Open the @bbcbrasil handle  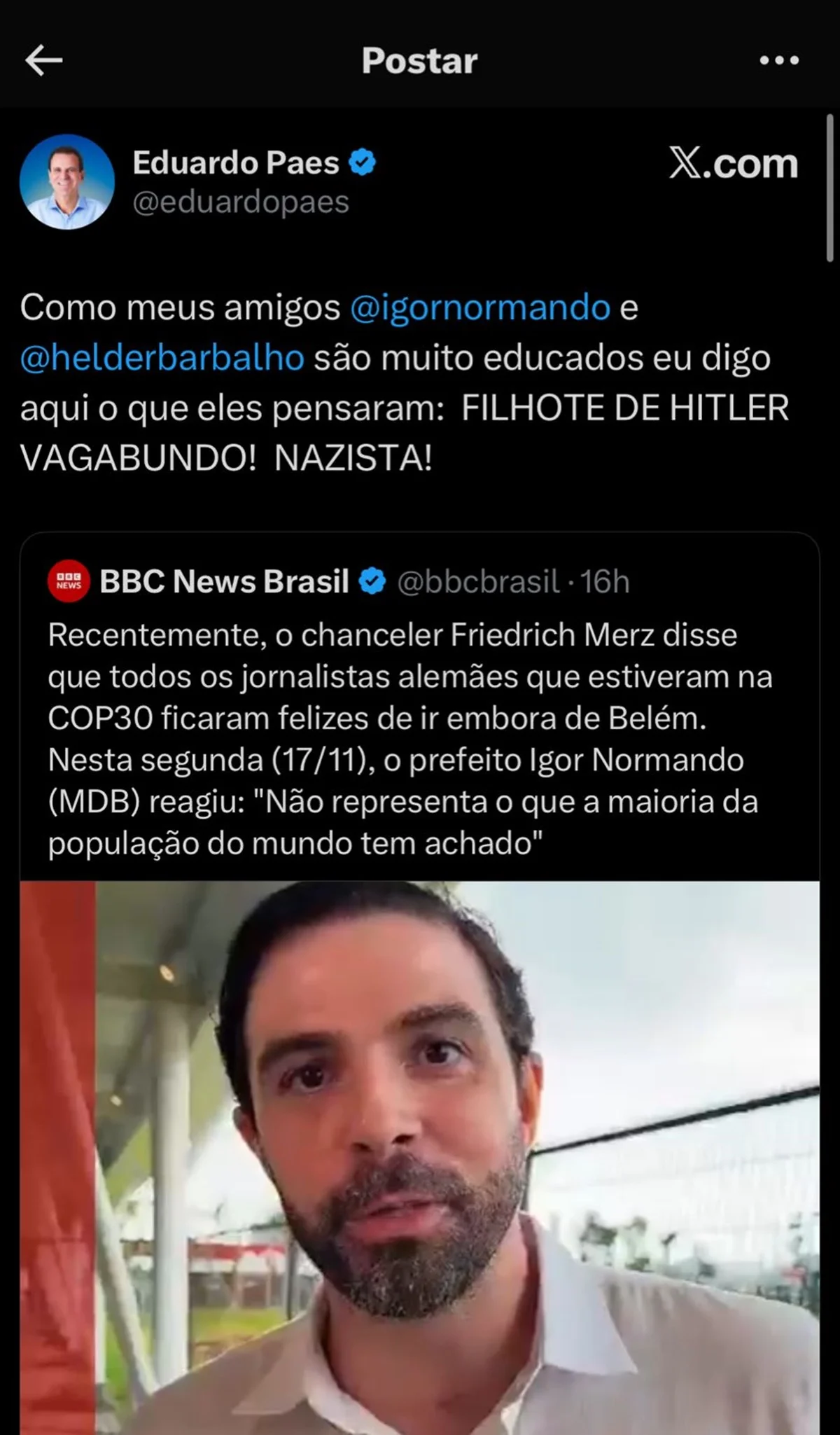click(478, 581)
